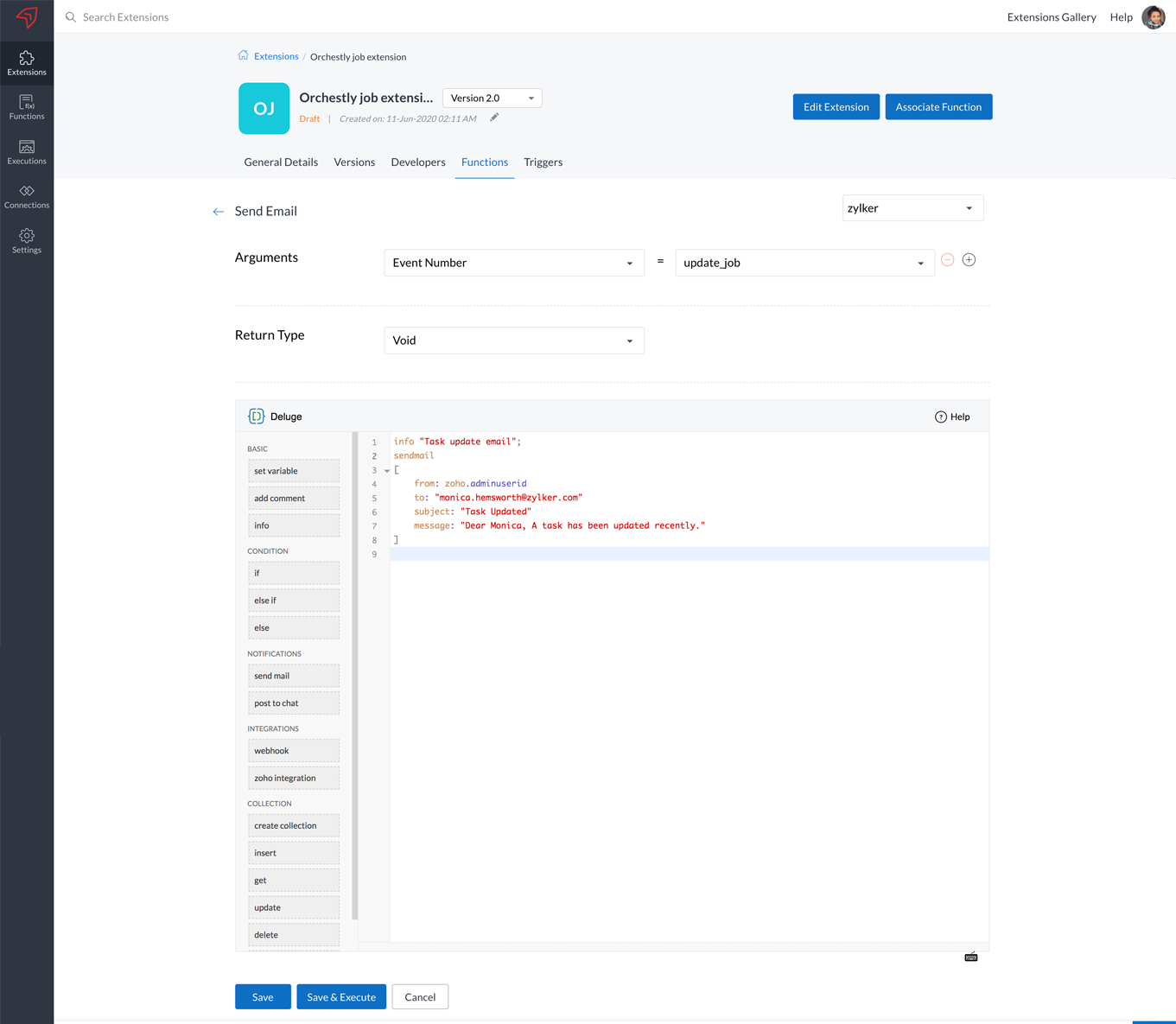Select the post to chat block
Screen dimensions: 1176x1024
(x=294, y=703)
